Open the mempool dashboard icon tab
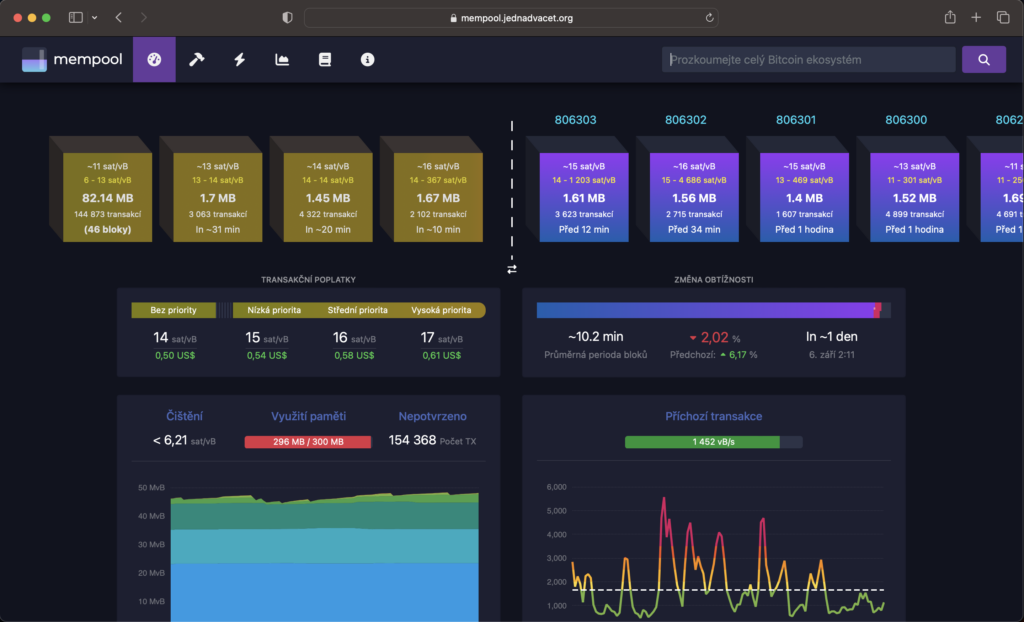This screenshot has height=622, width=1024. [154, 59]
